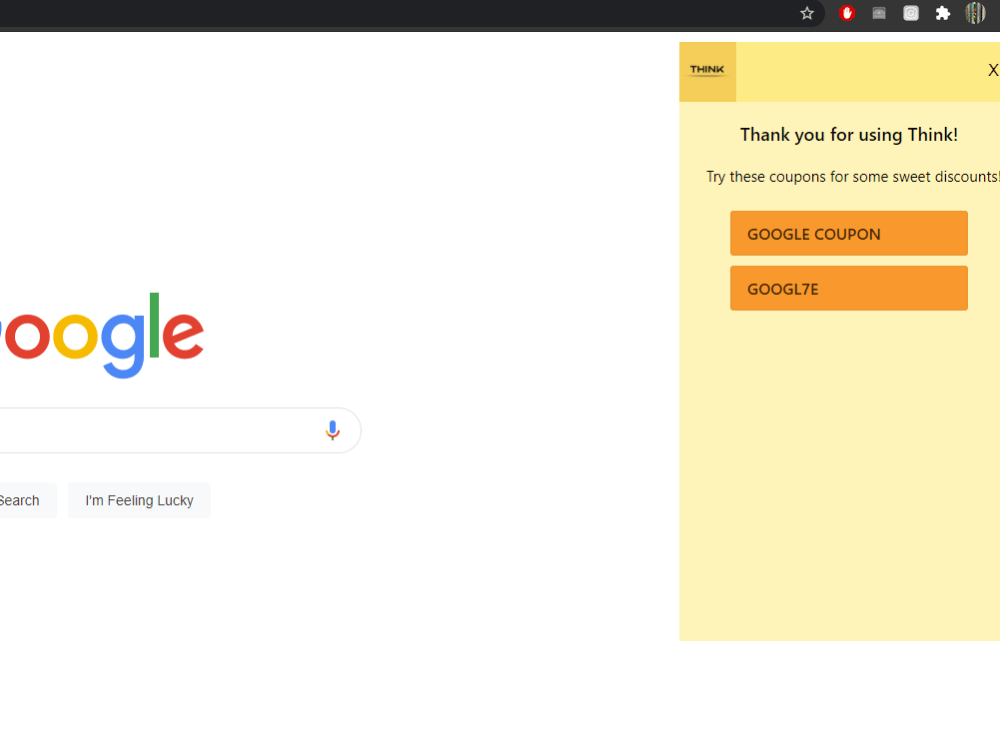
Task: Open the gray briefcase extension icon
Action: click(879, 13)
